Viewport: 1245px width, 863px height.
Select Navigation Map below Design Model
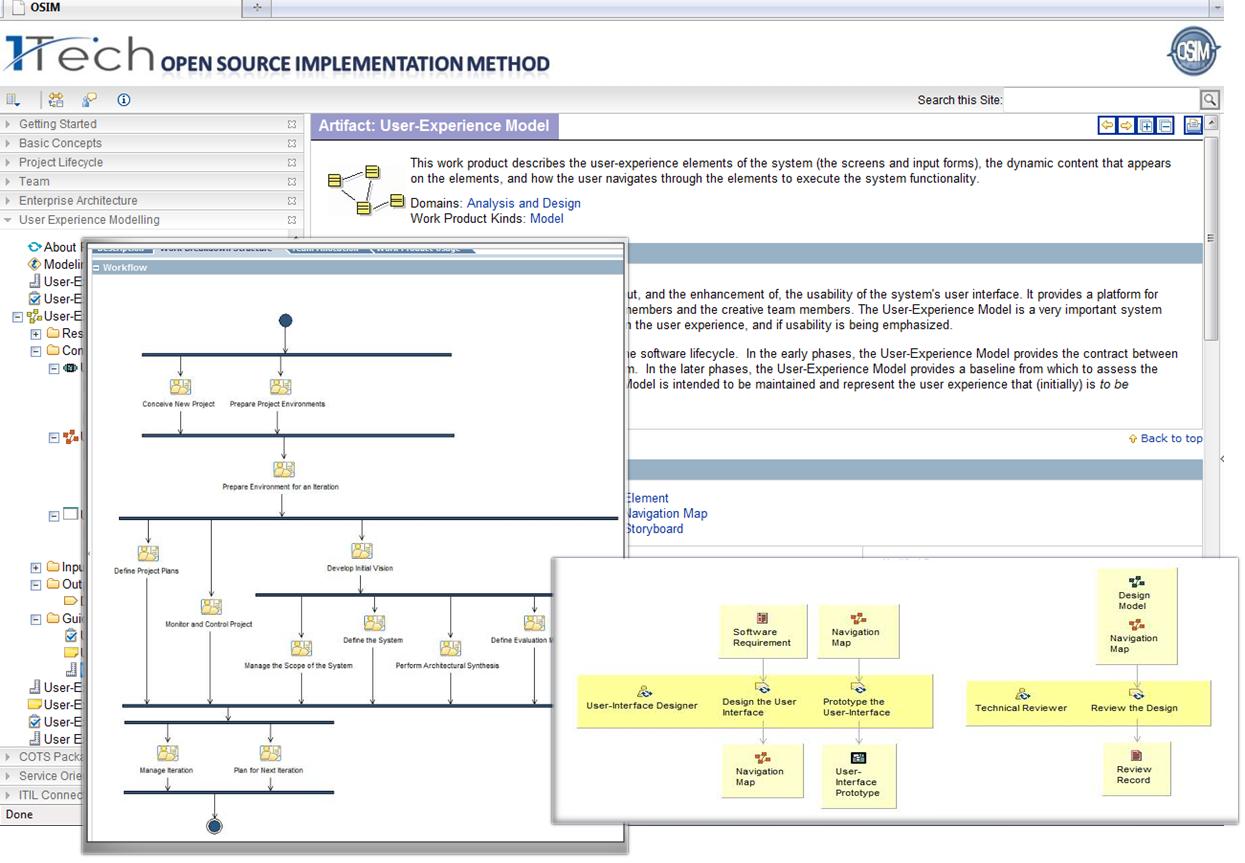[1134, 637]
